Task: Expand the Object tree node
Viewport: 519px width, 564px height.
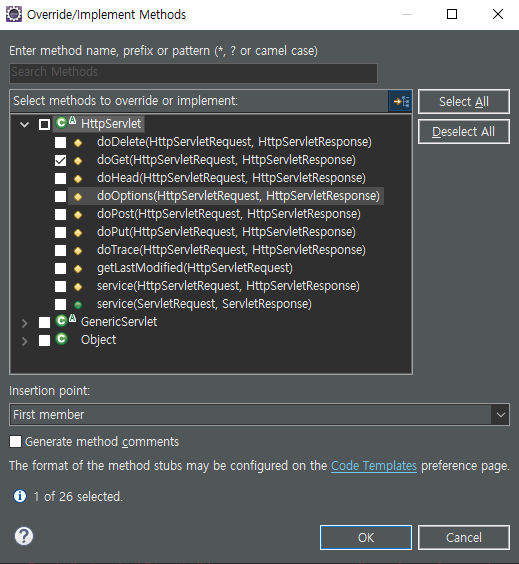Action: tap(24, 341)
